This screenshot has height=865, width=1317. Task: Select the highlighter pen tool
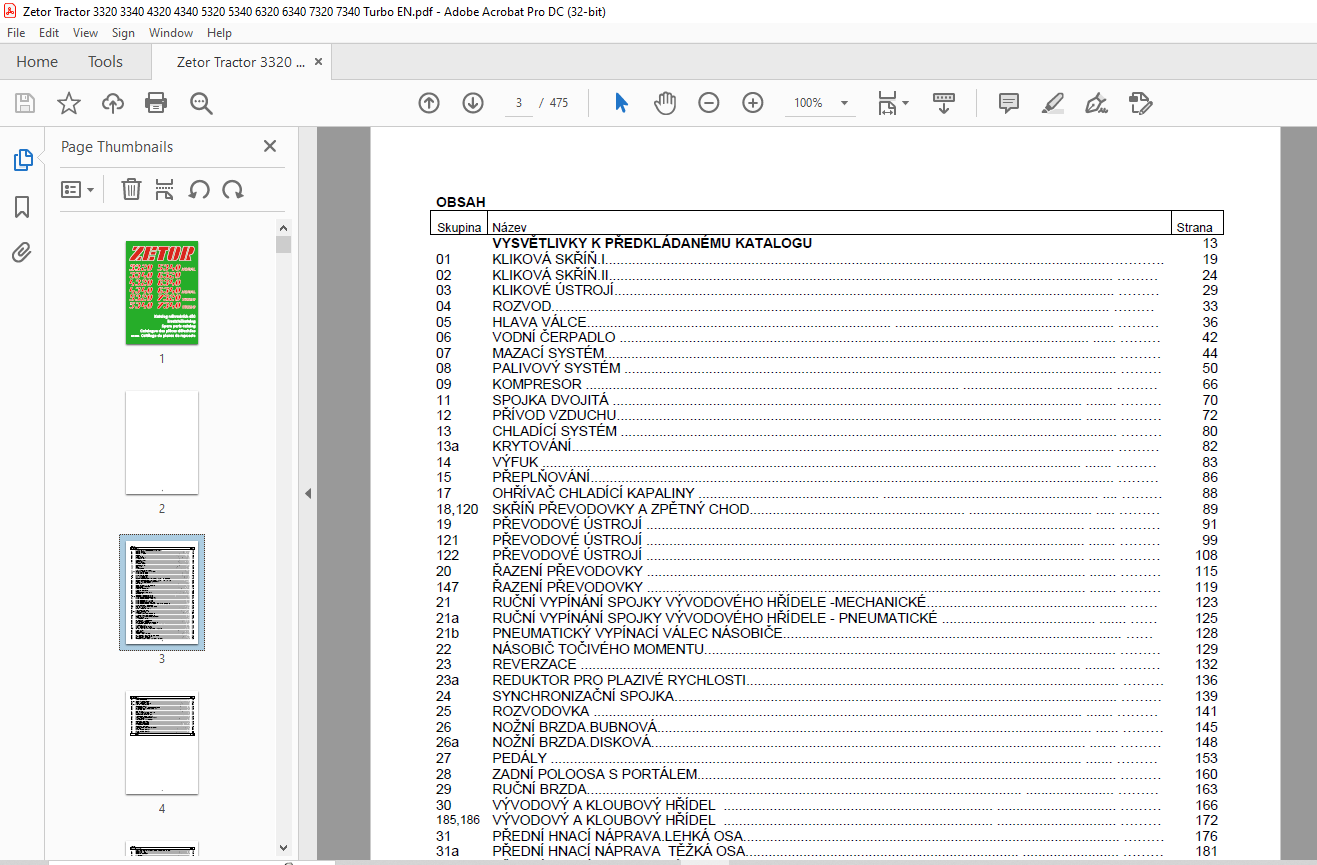tap(1052, 103)
